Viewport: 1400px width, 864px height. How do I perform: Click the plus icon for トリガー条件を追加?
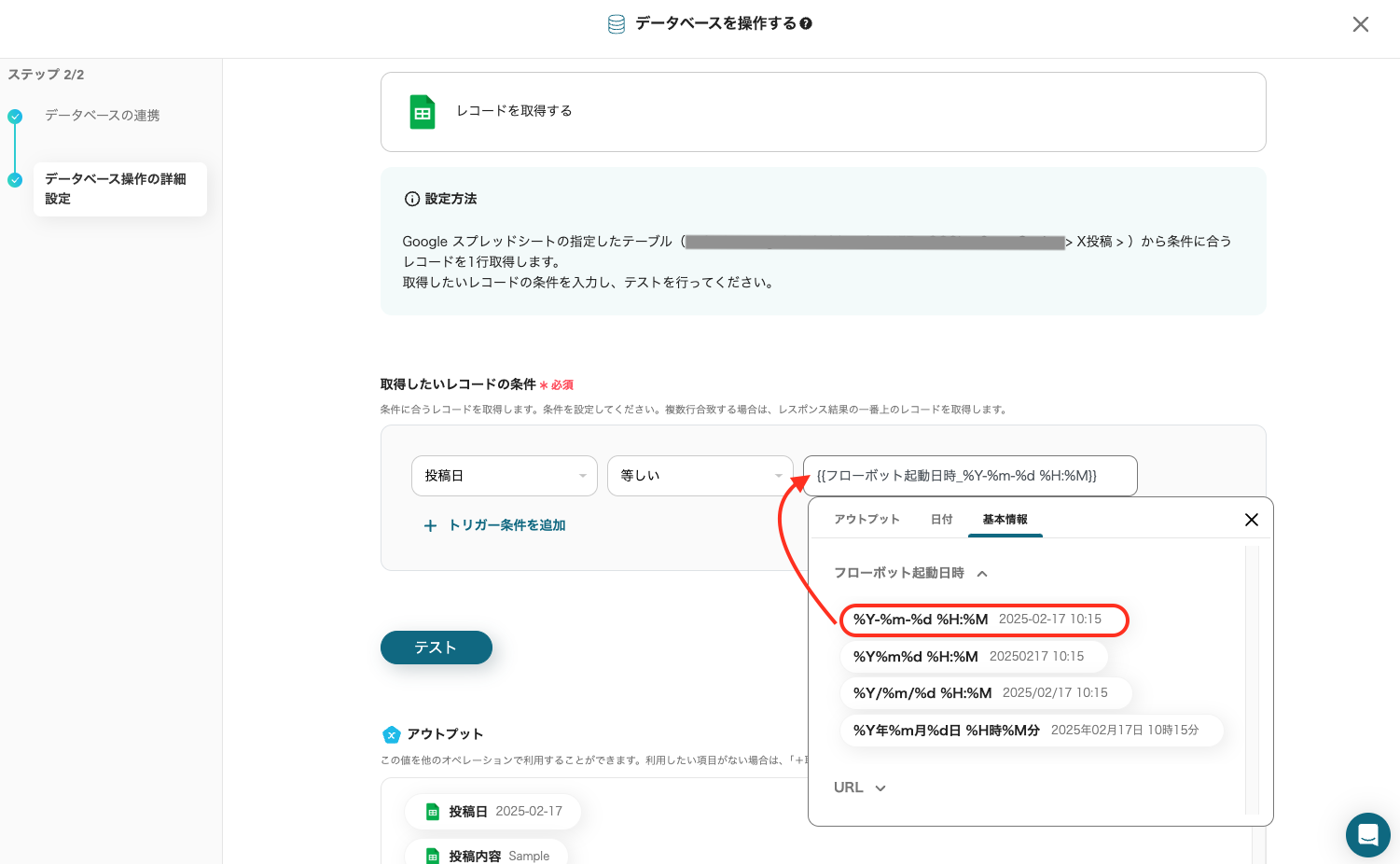(430, 526)
